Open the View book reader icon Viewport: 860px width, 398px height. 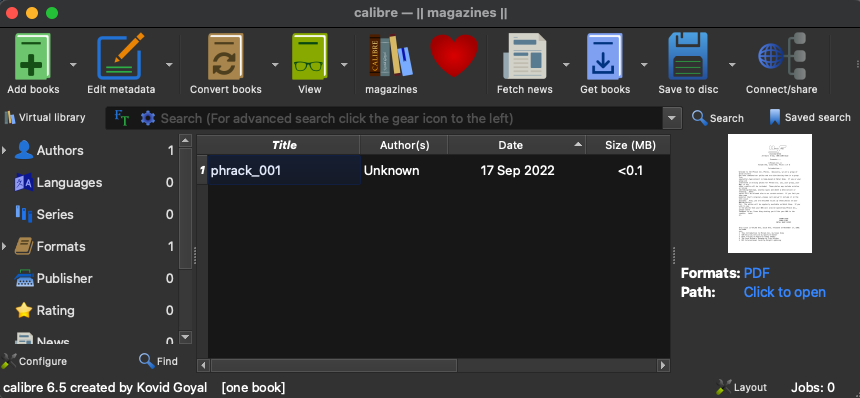tap(309, 56)
